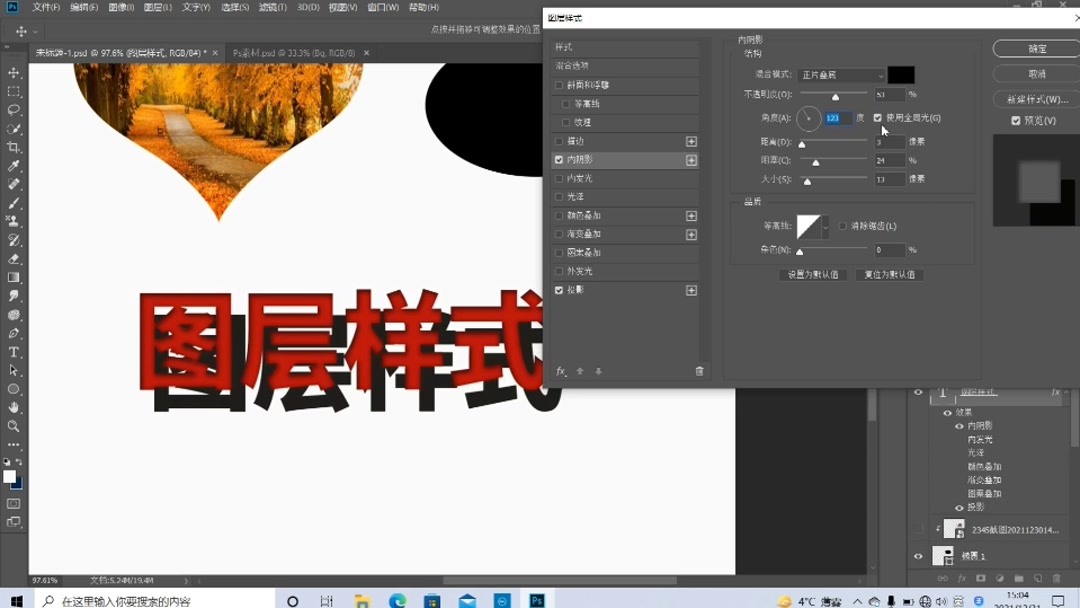
Task: Click the fx icon on the text layer
Action: click(1056, 392)
